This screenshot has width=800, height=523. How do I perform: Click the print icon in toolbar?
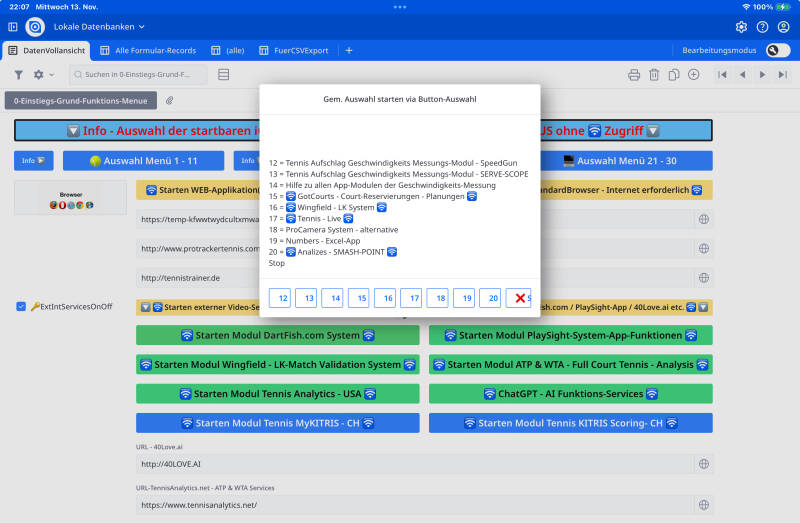633,75
